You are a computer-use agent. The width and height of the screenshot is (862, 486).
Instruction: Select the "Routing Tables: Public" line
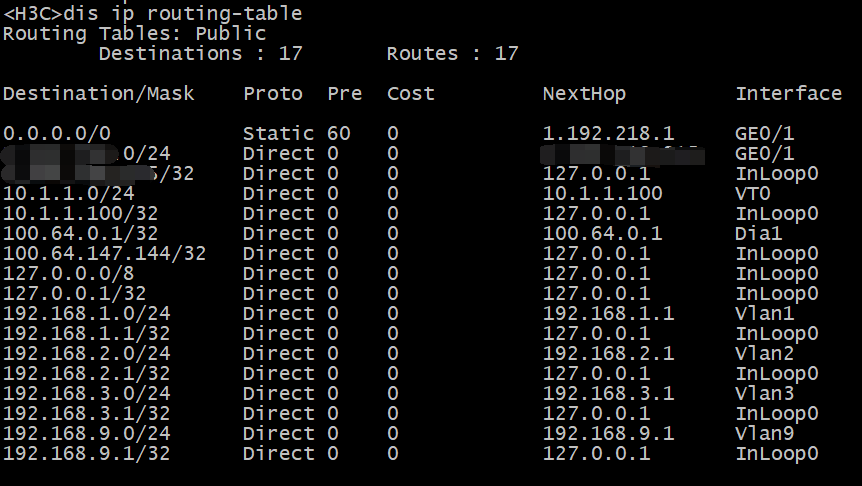click(134, 33)
